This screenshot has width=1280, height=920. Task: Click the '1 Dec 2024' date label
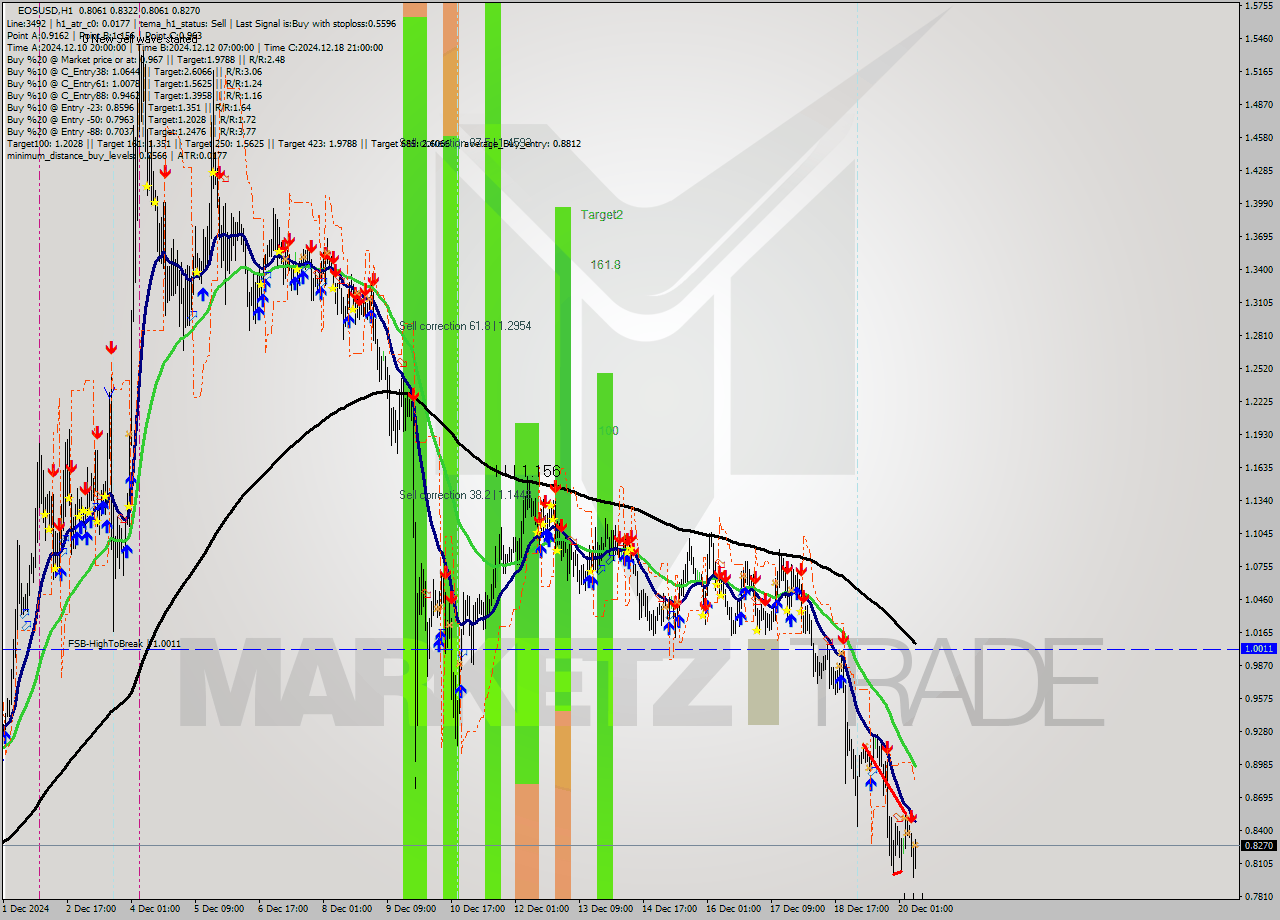point(25,909)
